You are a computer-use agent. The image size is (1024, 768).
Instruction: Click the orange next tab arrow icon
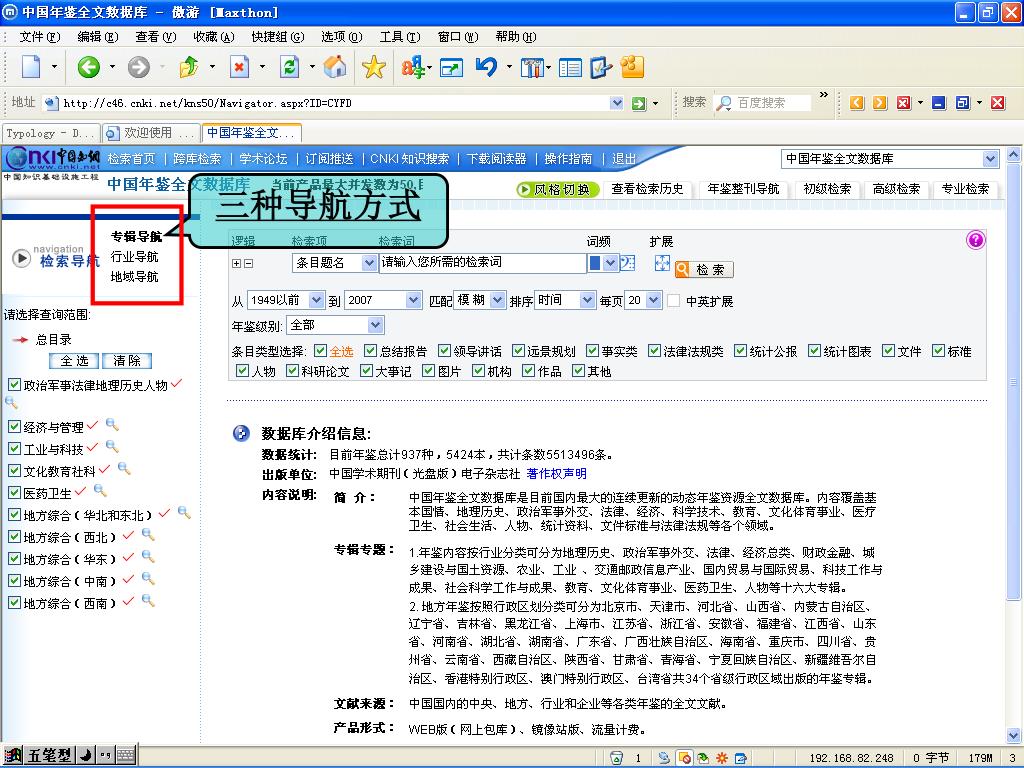click(x=880, y=103)
